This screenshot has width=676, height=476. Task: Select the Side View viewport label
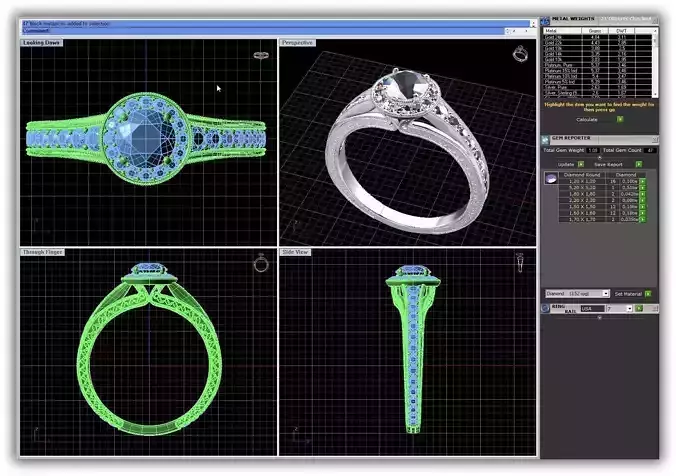pyautogui.click(x=295, y=252)
